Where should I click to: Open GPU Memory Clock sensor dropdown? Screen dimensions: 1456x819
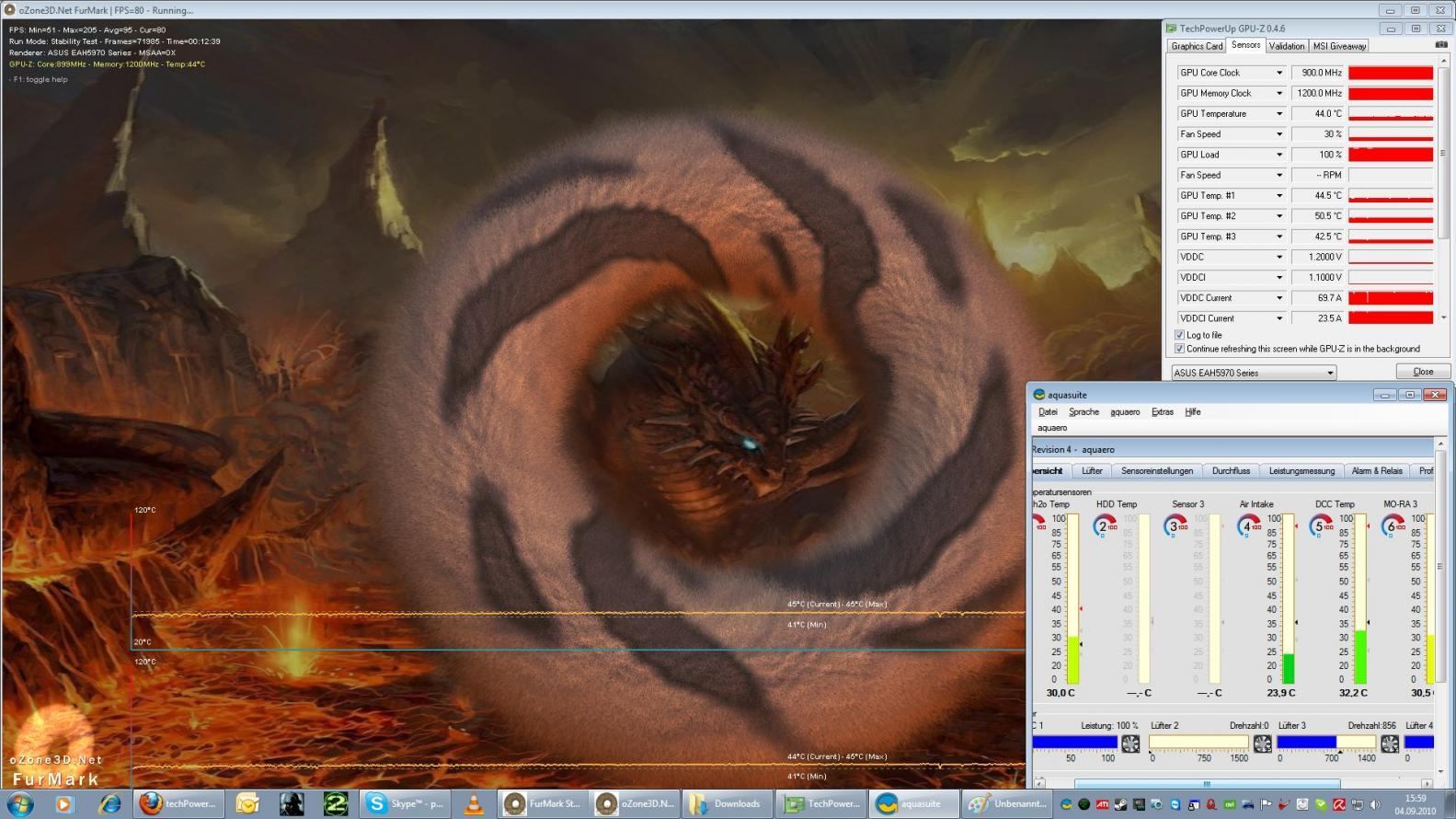tap(1278, 93)
